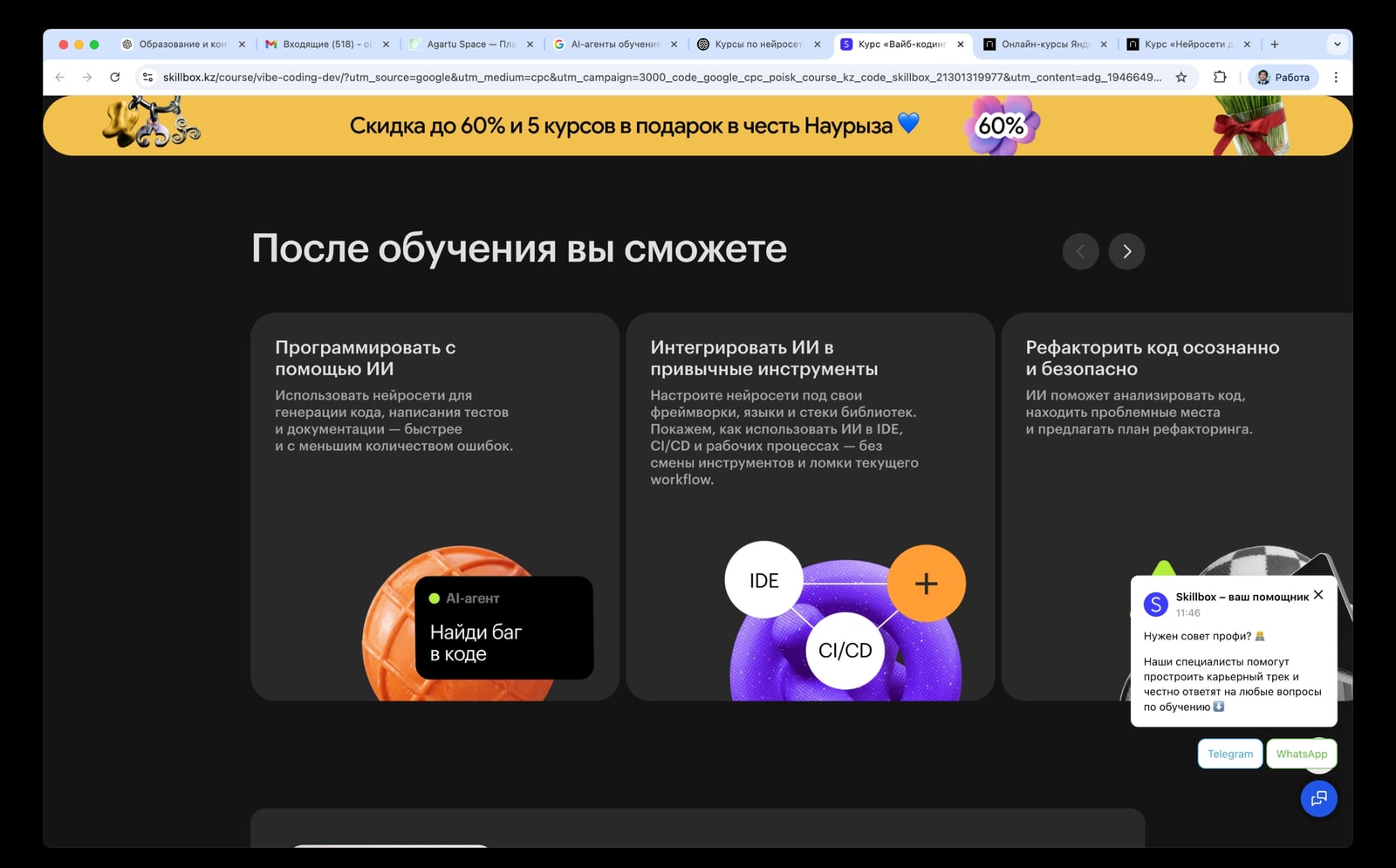Click the WhatsApp button
This screenshot has width=1396, height=868.
point(1301,754)
